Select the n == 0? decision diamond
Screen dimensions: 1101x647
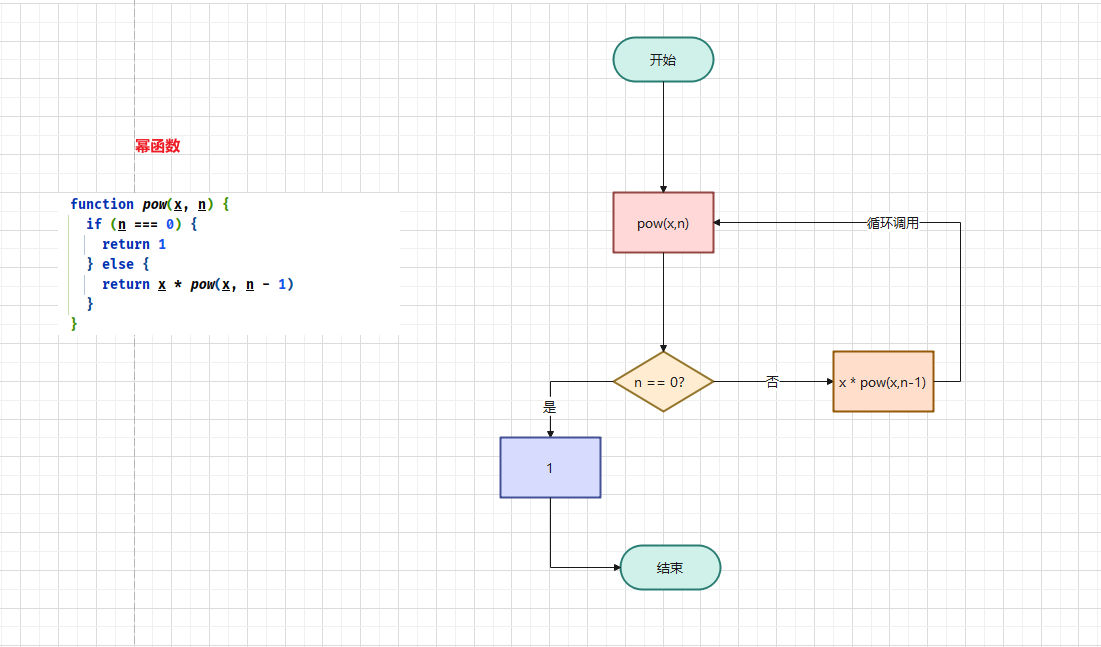tap(663, 381)
